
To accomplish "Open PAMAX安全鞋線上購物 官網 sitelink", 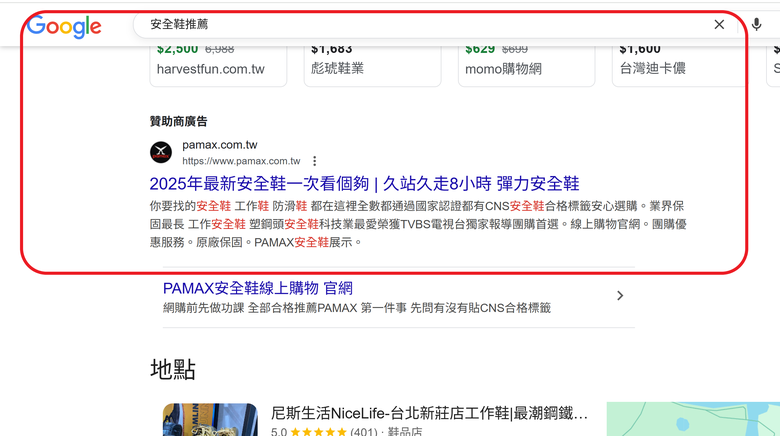I will pyautogui.click(x=258, y=288).
